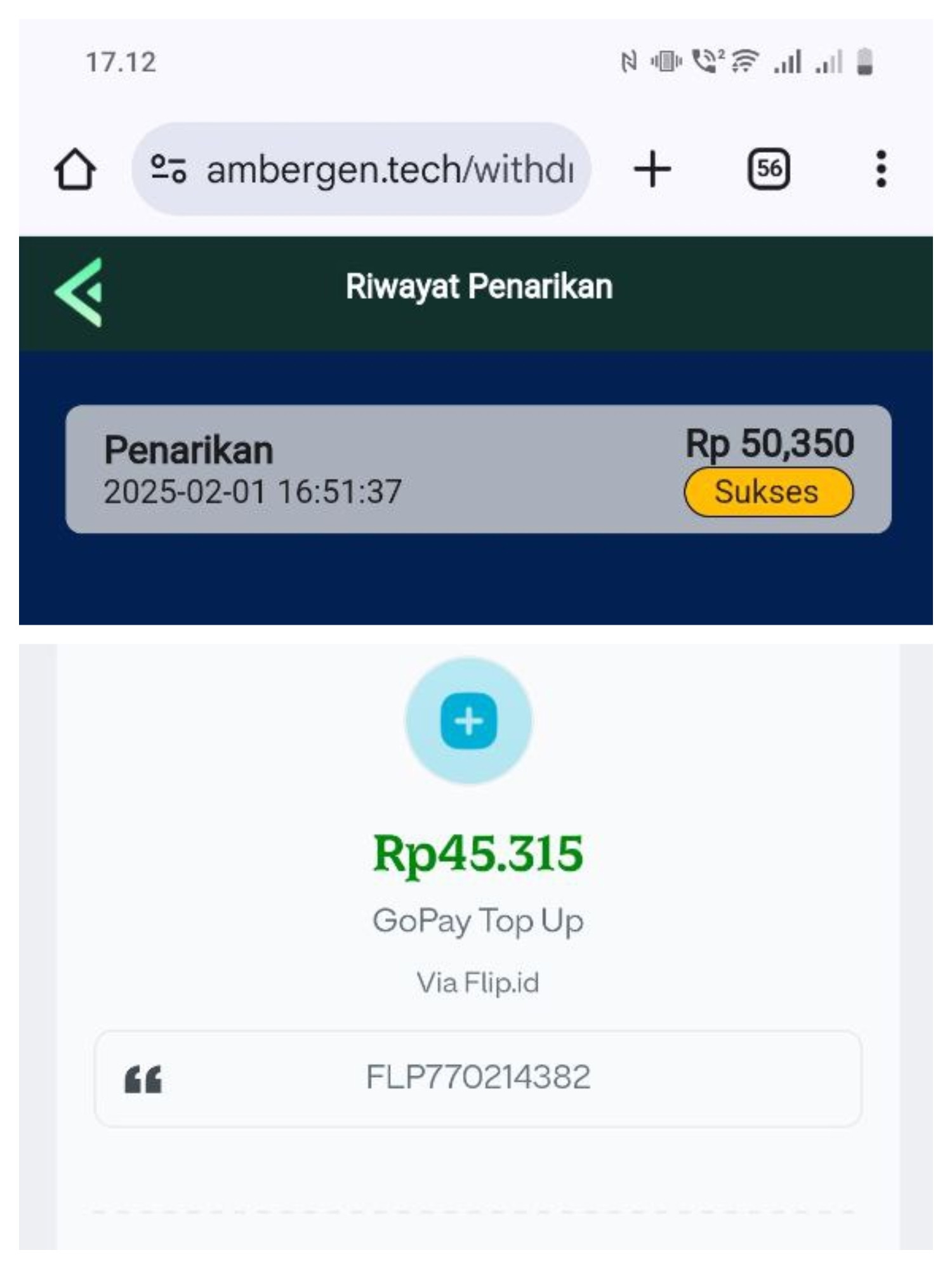Open the browser three-dot menu

(x=881, y=169)
